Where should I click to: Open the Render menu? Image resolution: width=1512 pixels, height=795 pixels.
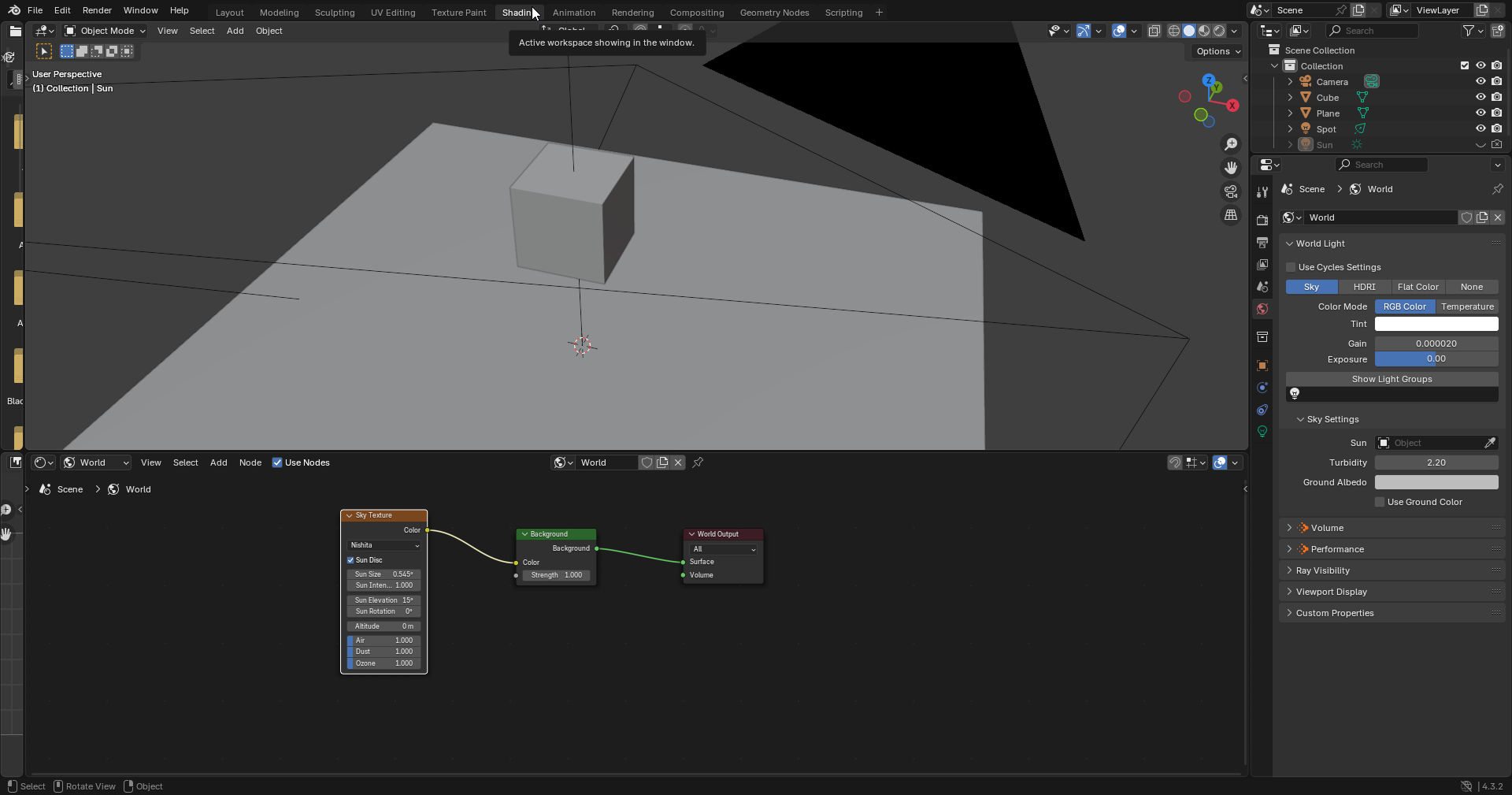pyautogui.click(x=97, y=10)
